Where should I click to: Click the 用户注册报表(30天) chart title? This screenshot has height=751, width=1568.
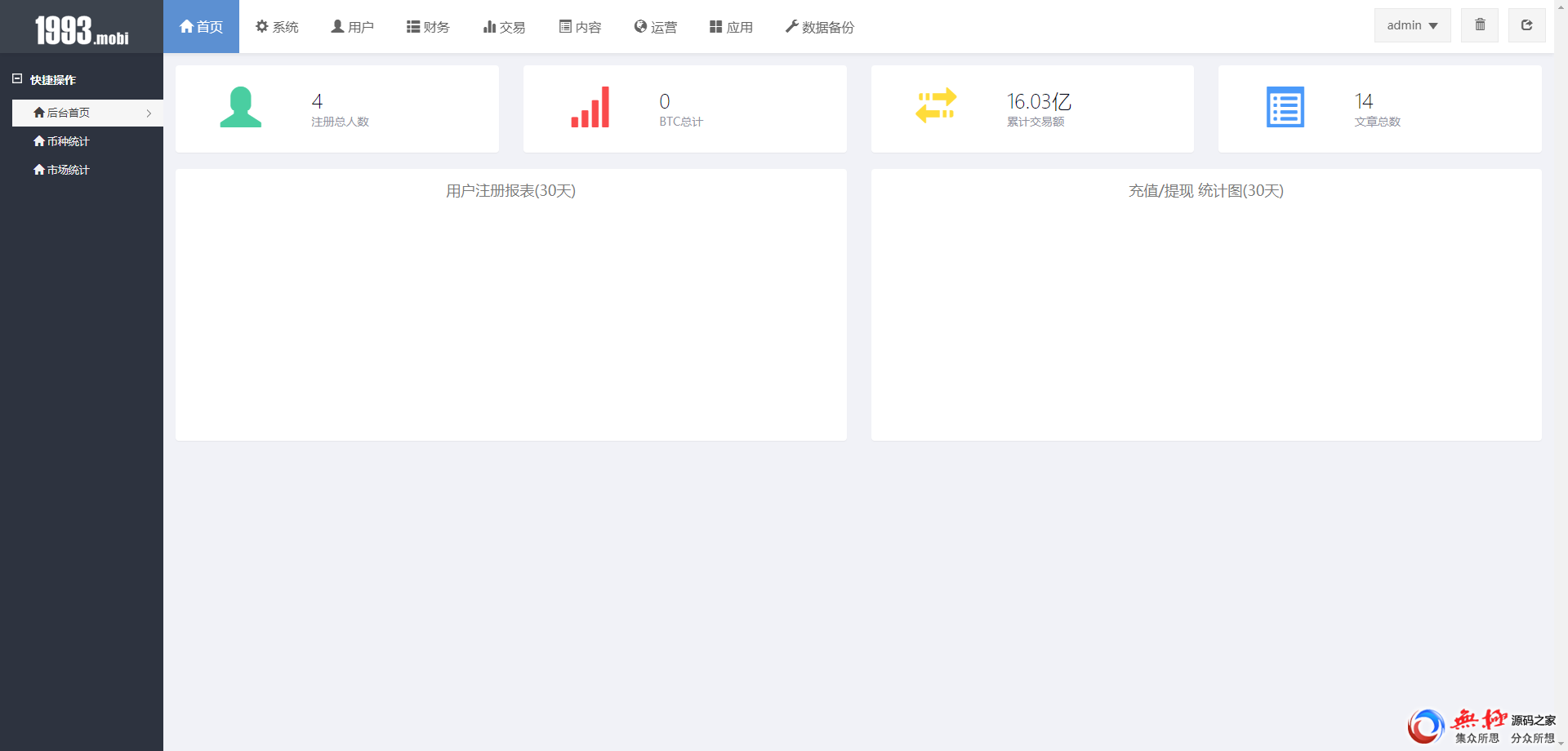point(510,190)
